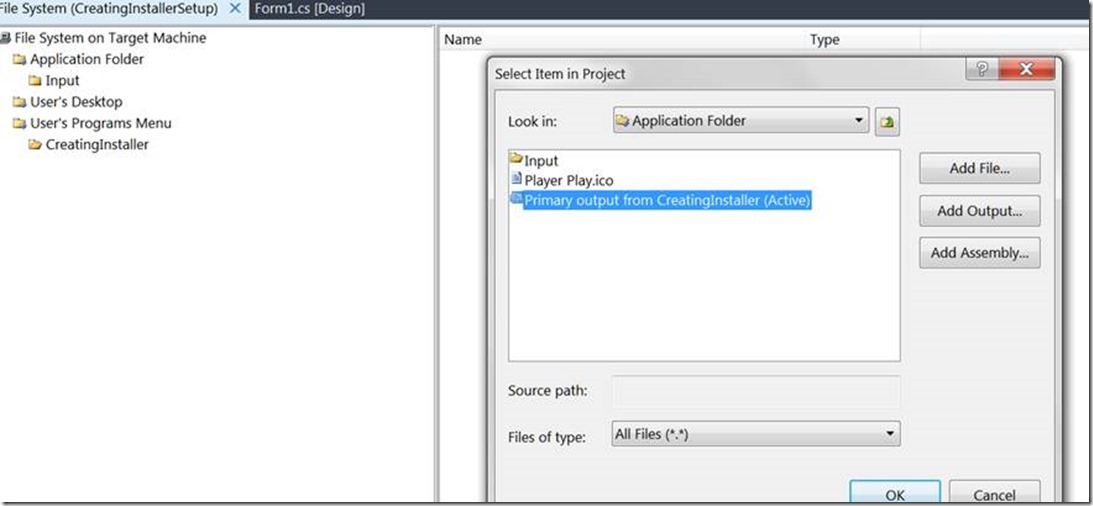Confirm selection with OK button
This screenshot has width=1093, height=506.
pos(894,494)
